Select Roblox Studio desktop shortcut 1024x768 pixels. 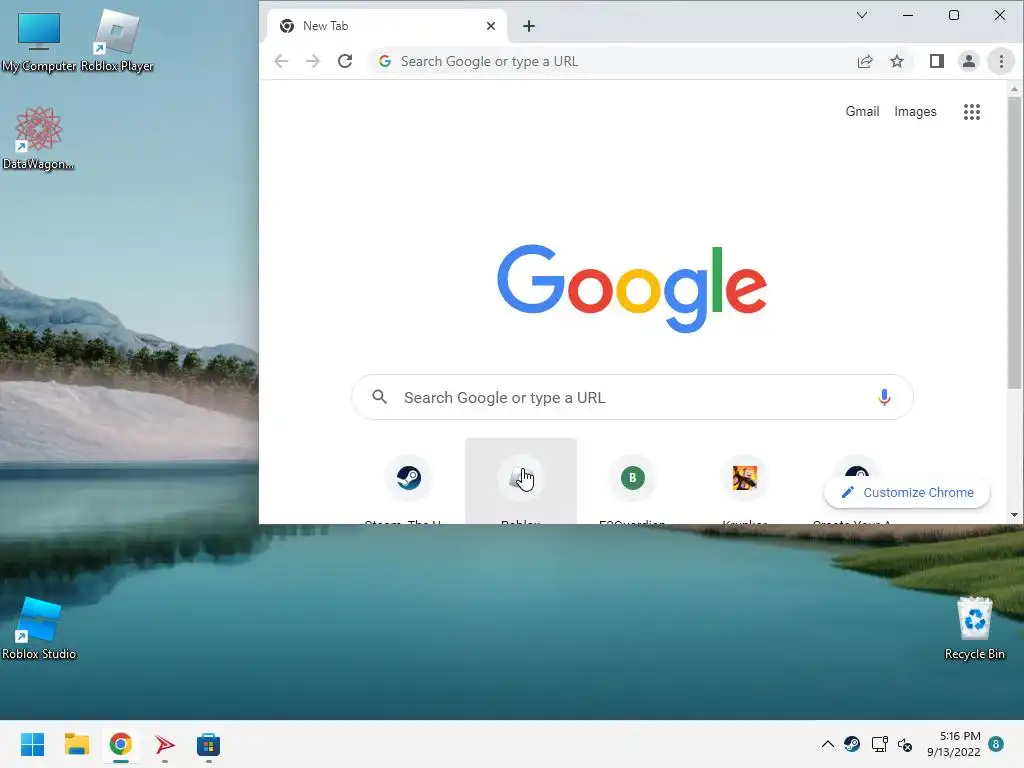coord(39,628)
